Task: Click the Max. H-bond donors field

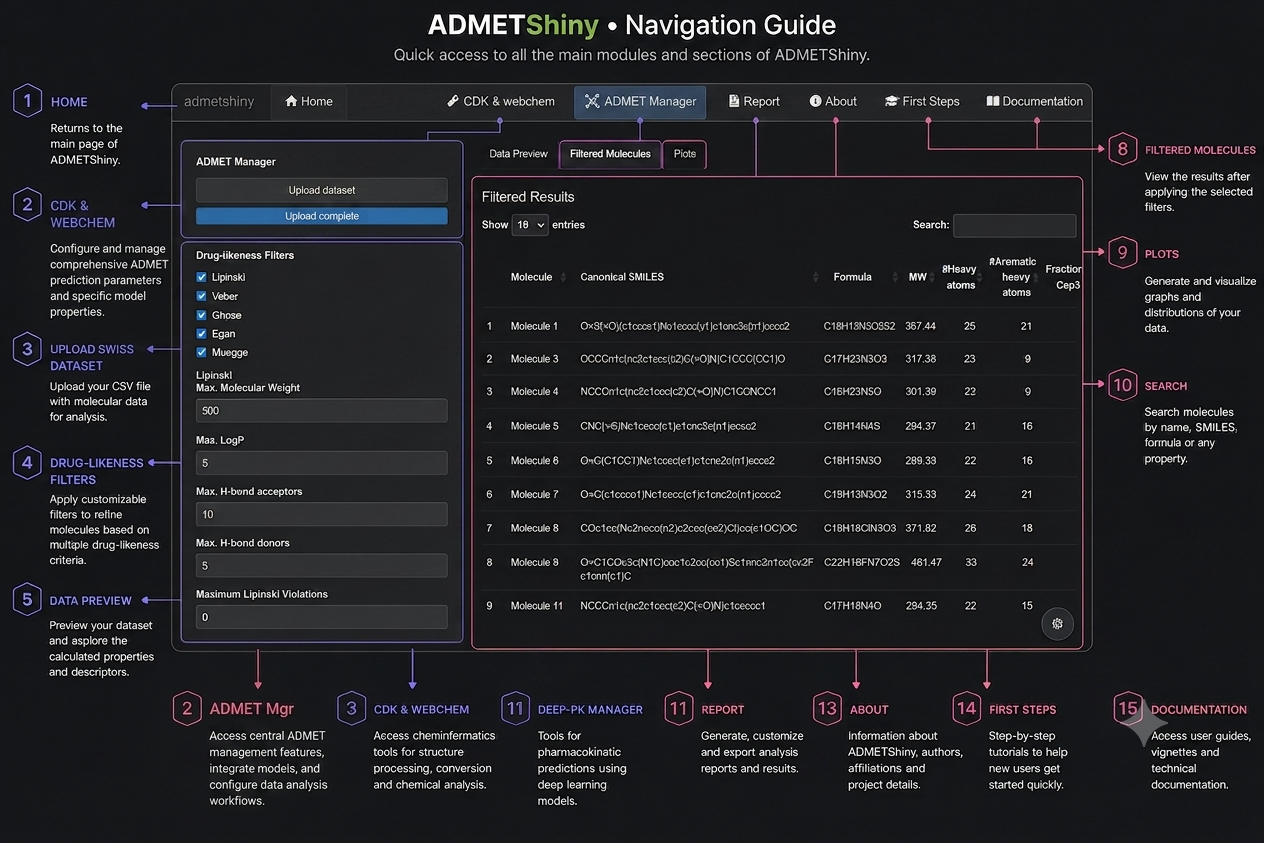Action: 322,566
